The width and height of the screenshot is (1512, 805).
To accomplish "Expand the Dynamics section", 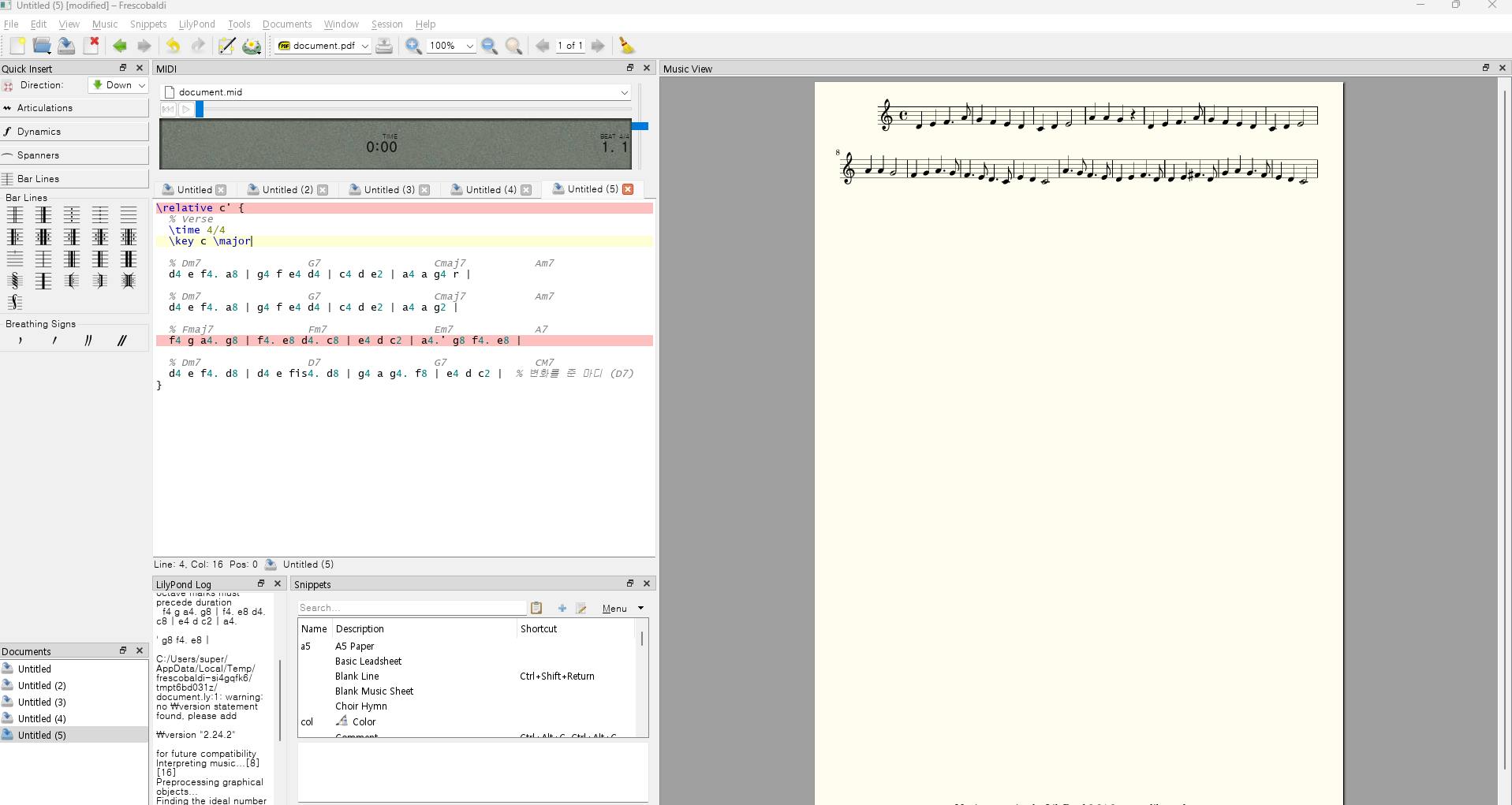I will [x=74, y=132].
